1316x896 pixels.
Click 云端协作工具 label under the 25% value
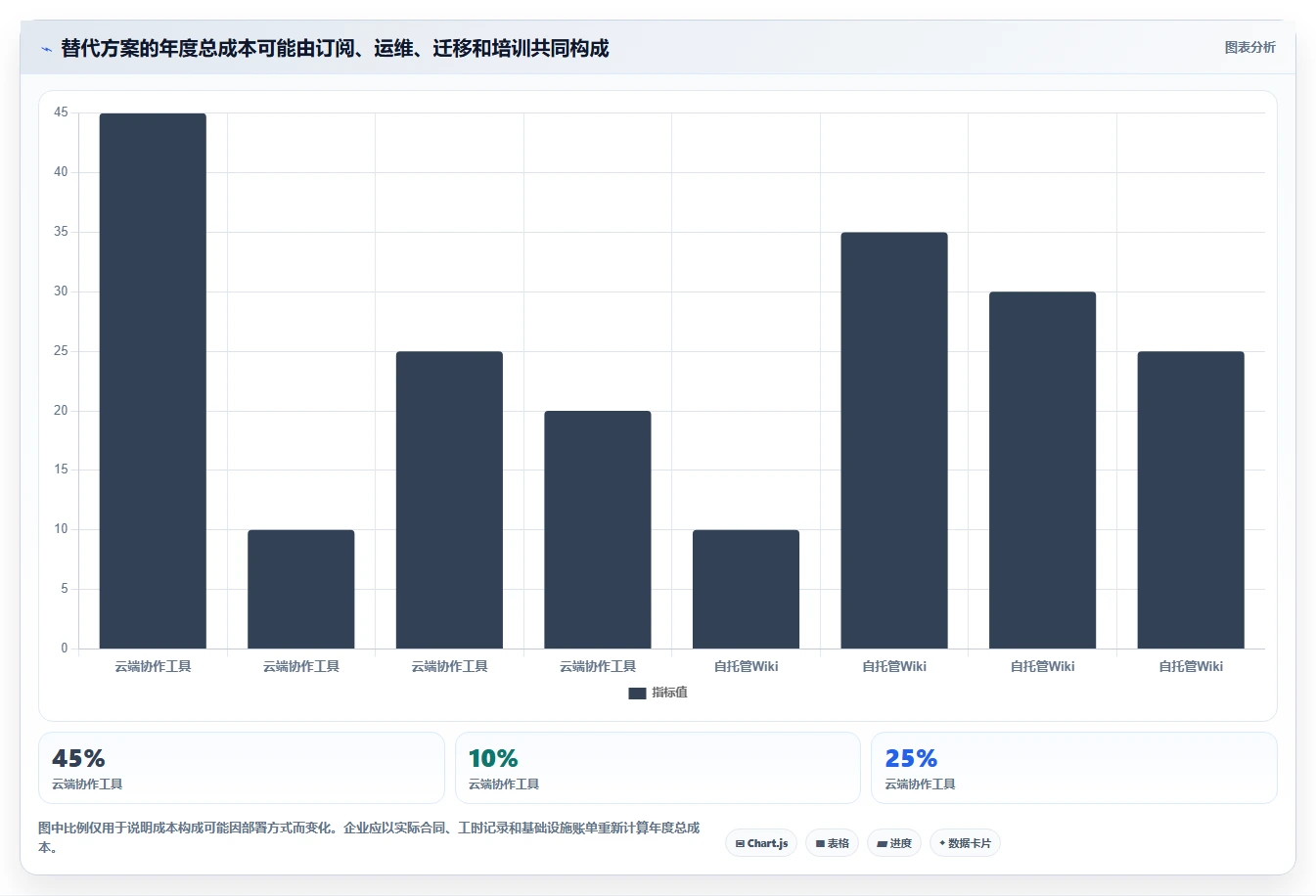[x=920, y=784]
